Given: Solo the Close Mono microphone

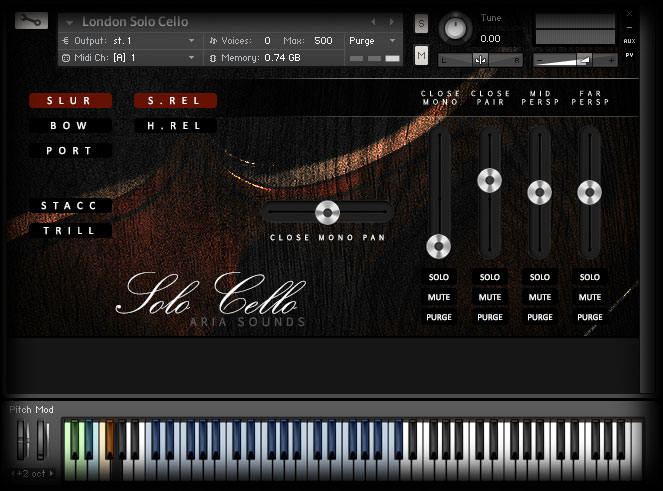Looking at the screenshot, I should pos(439,277).
